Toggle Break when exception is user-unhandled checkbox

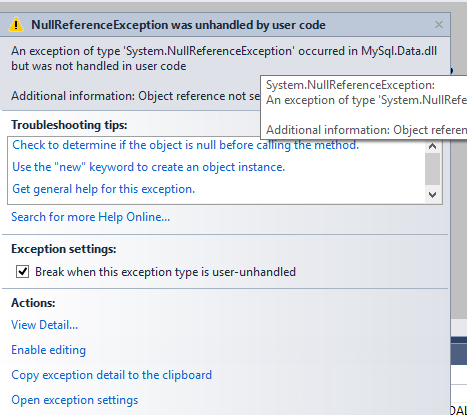point(23,272)
